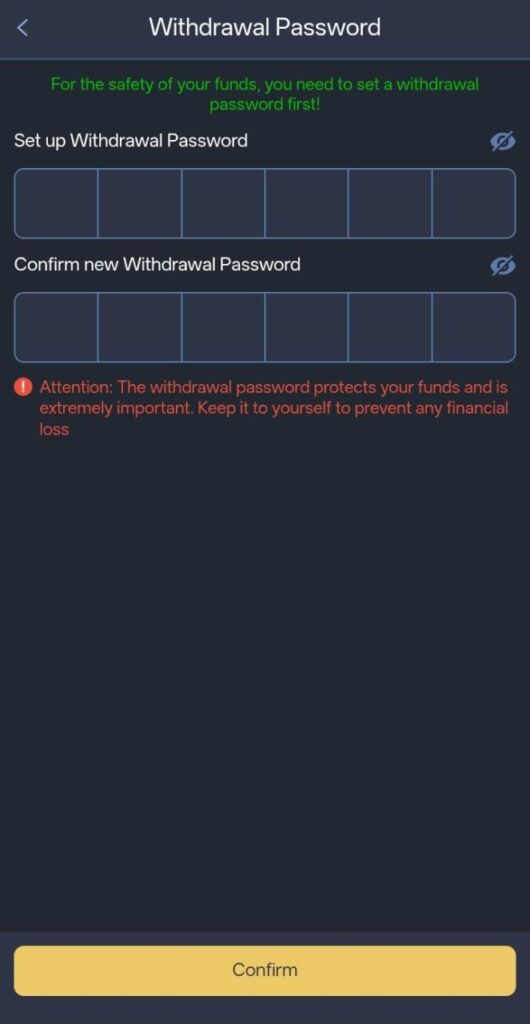Select third digit box of Set up password
Screen dimensions: 530x1024
click(223, 203)
